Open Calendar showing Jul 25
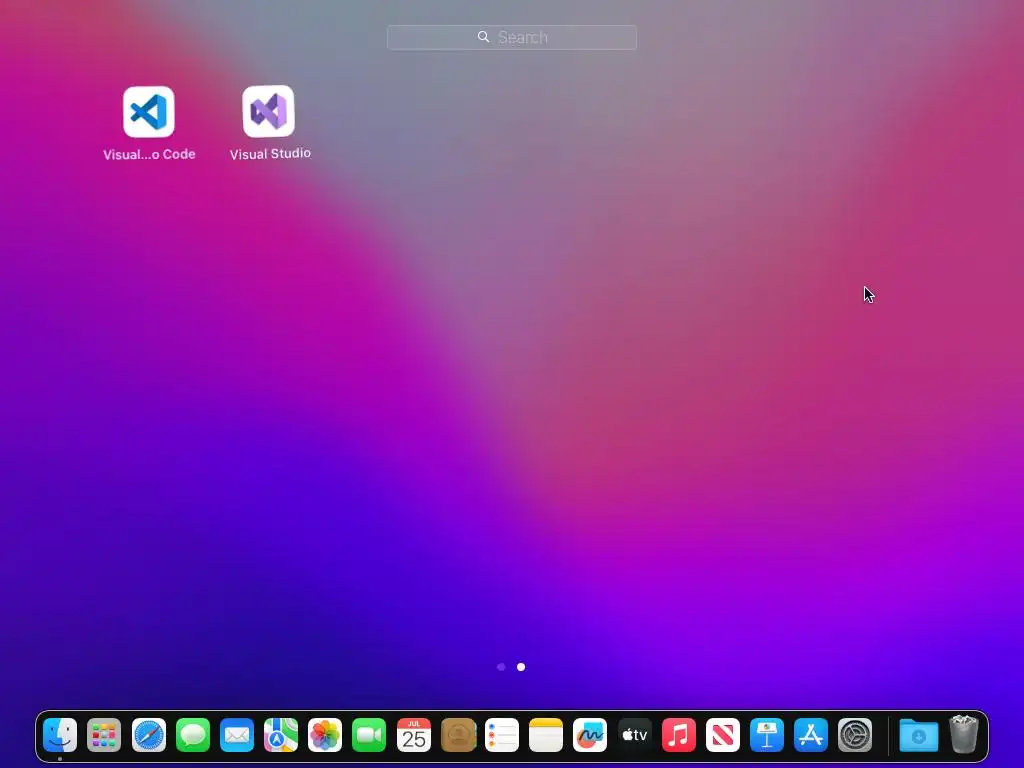The width and height of the screenshot is (1024, 768). (x=413, y=735)
